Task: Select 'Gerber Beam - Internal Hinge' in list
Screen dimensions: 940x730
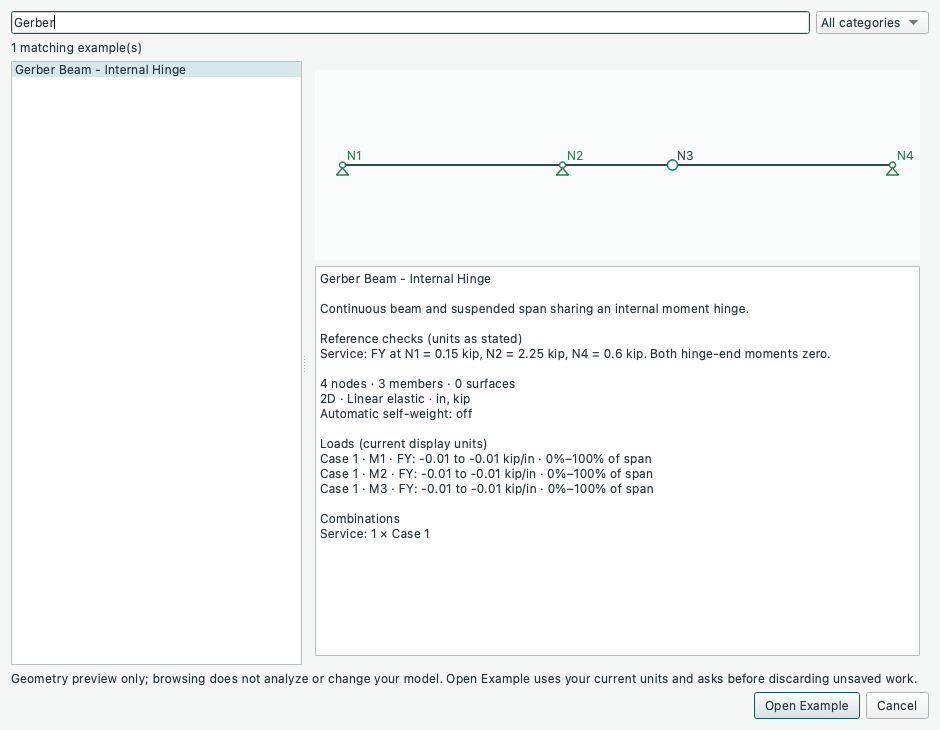Action: tap(156, 70)
